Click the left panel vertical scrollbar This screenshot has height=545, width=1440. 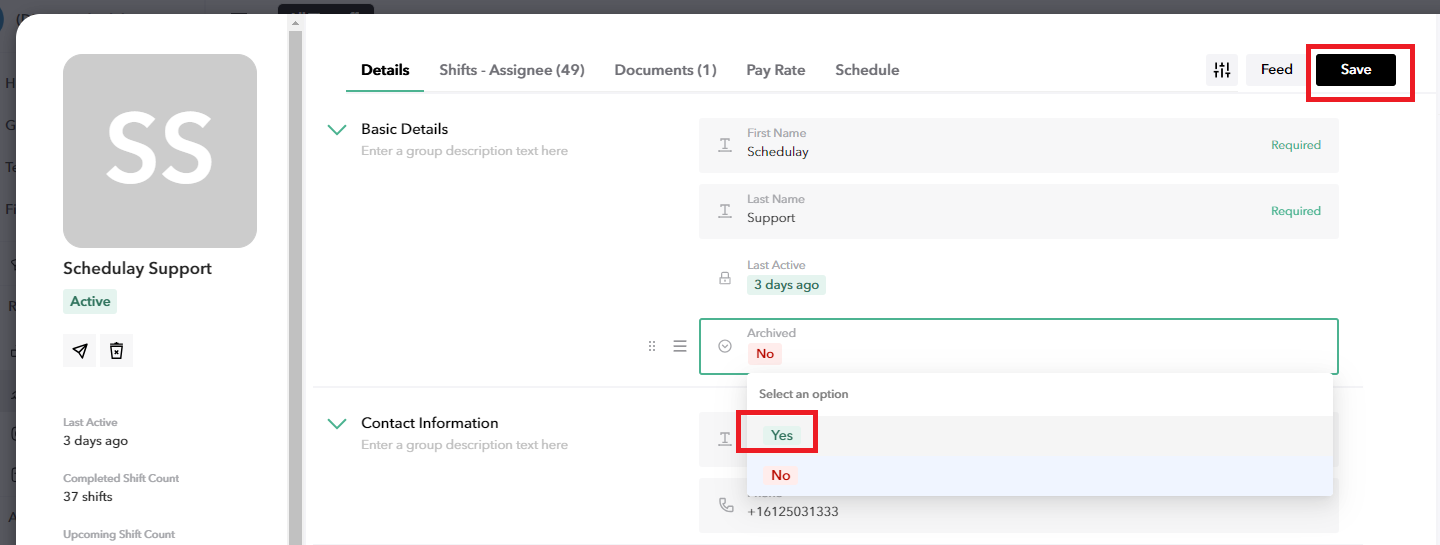295,288
